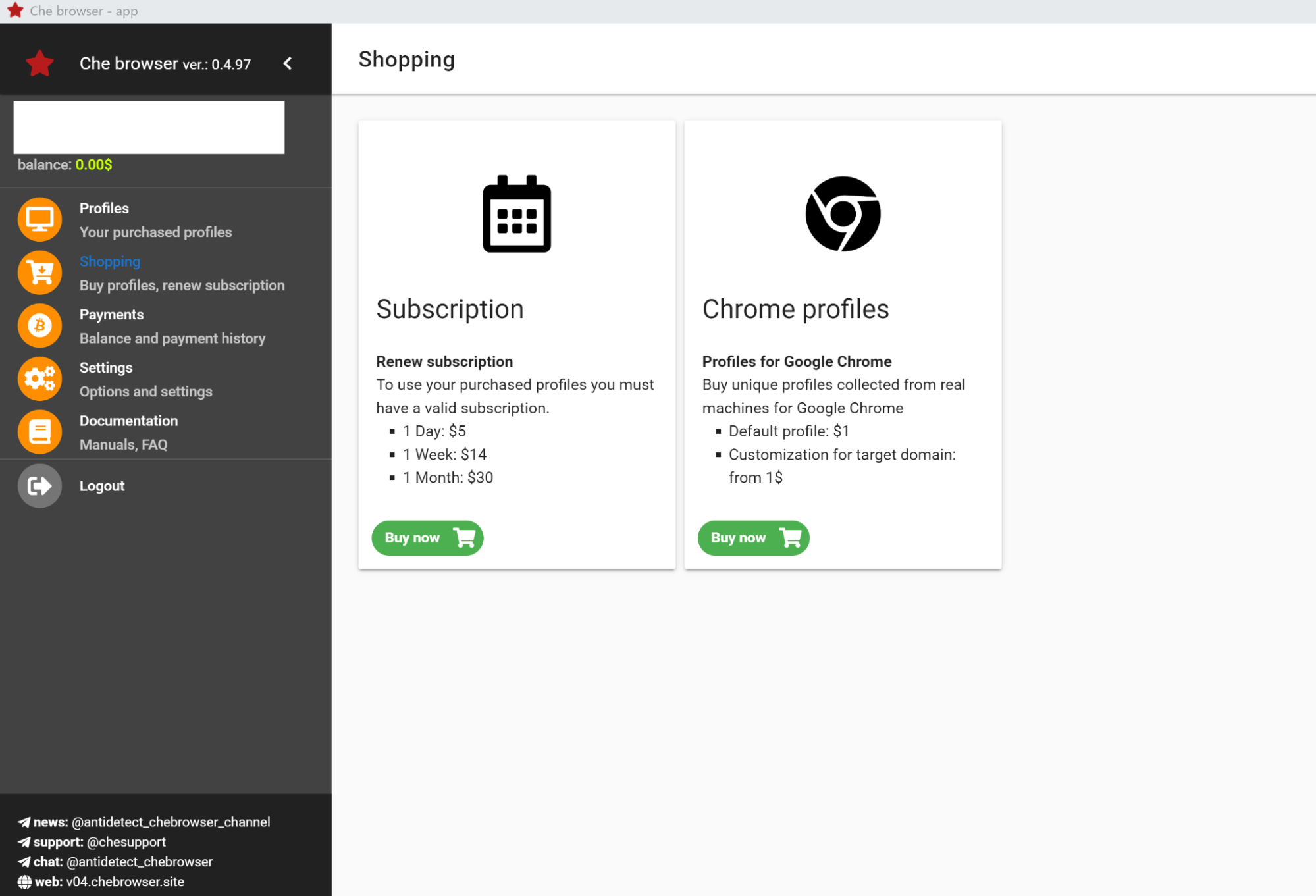The image size is (1316, 896).
Task: Click 'Your purchased profiles' subtitle
Action: pyautogui.click(x=155, y=232)
